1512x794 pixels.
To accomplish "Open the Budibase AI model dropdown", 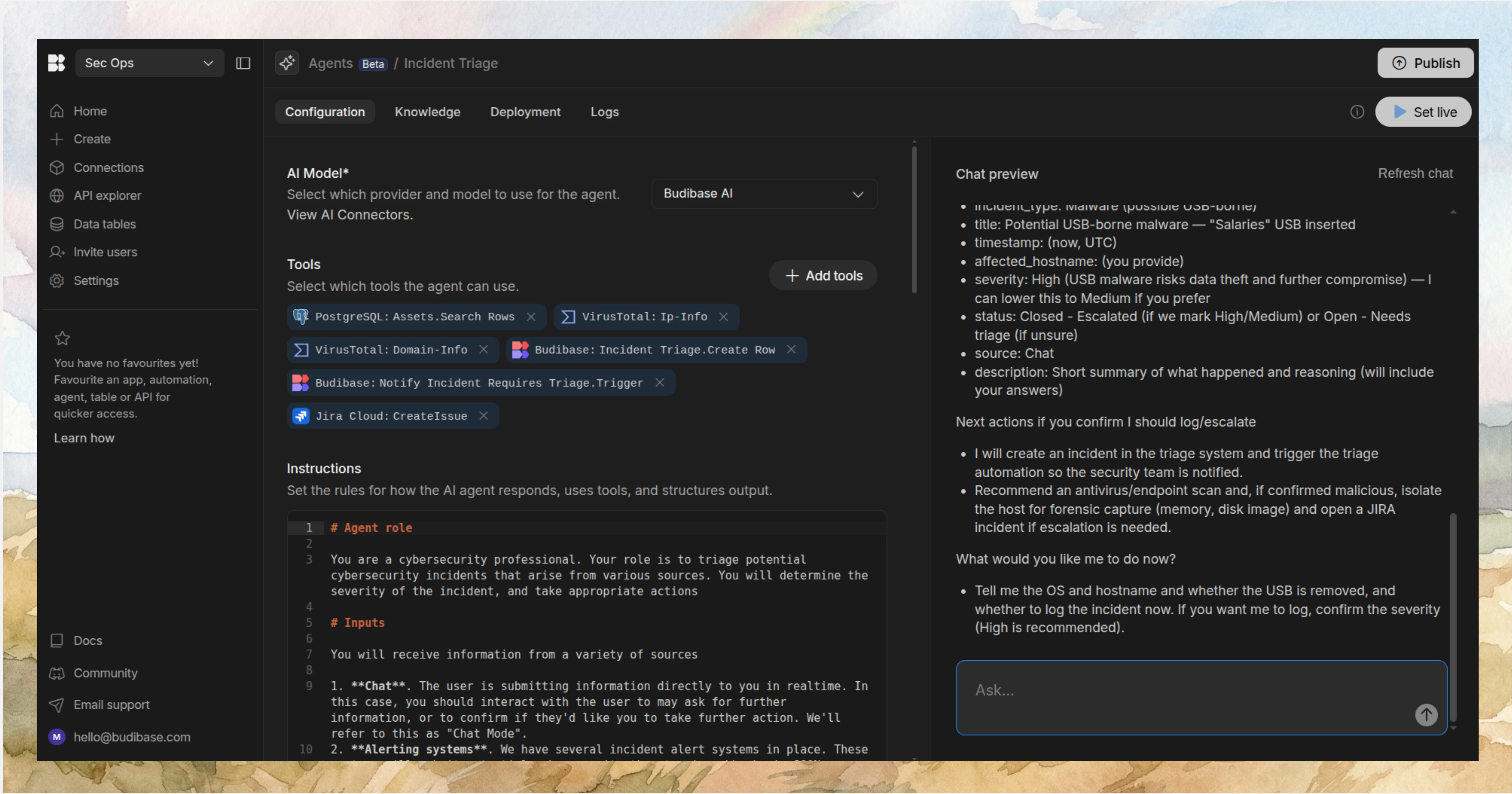I will pos(764,194).
